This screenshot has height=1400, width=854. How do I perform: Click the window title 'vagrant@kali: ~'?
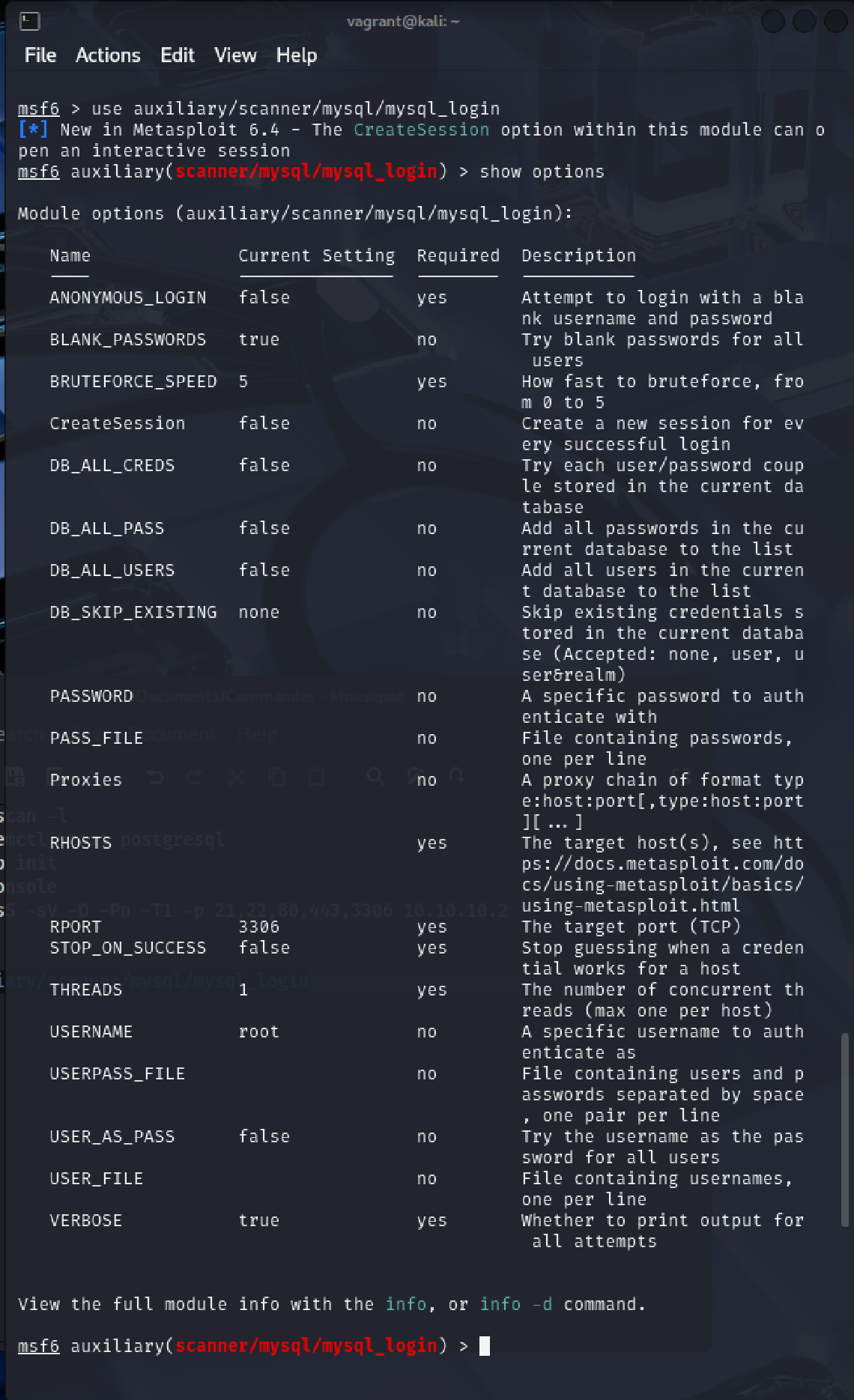click(x=403, y=21)
